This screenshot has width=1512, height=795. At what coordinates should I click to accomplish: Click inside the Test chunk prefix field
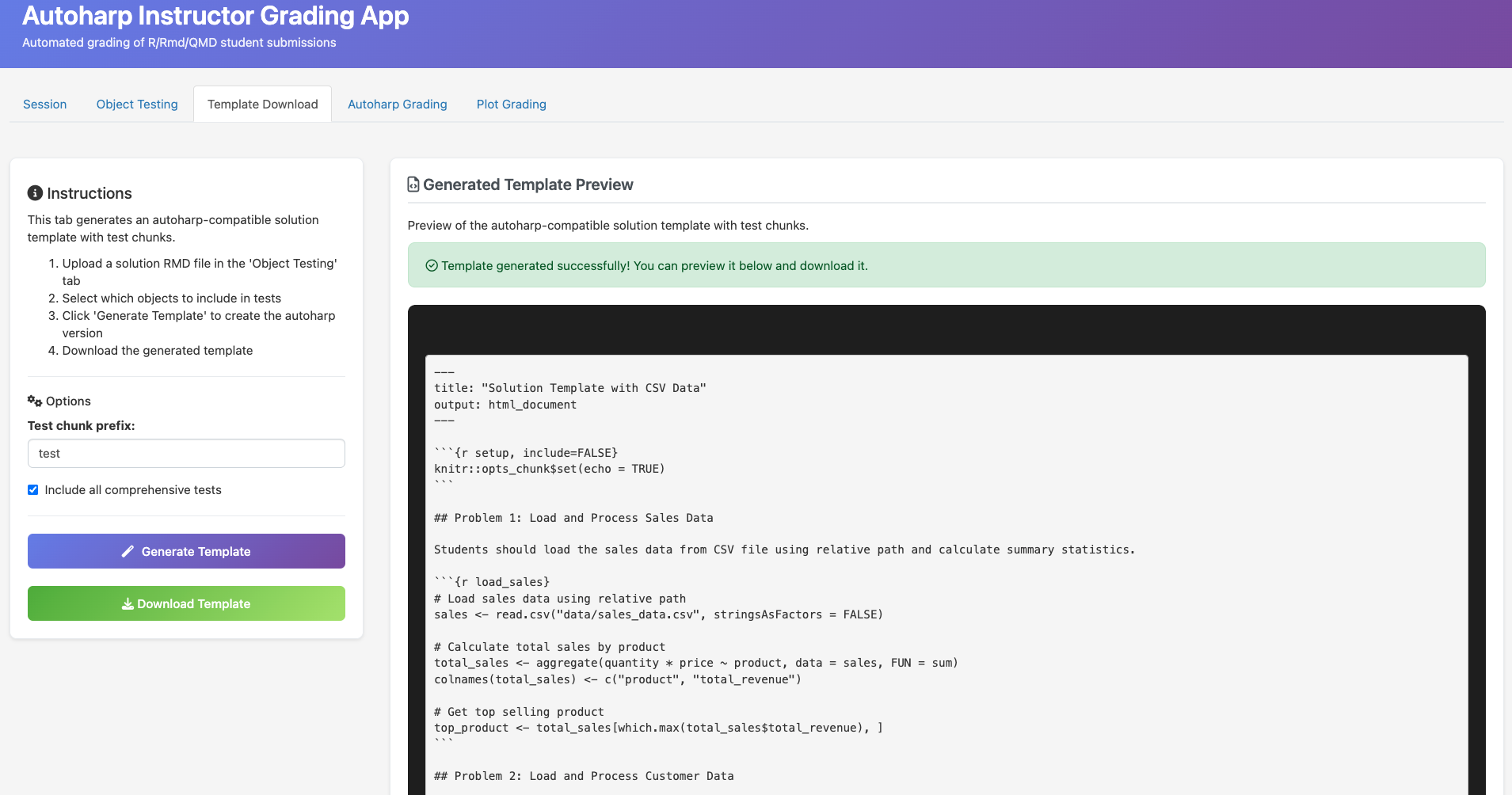tap(186, 453)
